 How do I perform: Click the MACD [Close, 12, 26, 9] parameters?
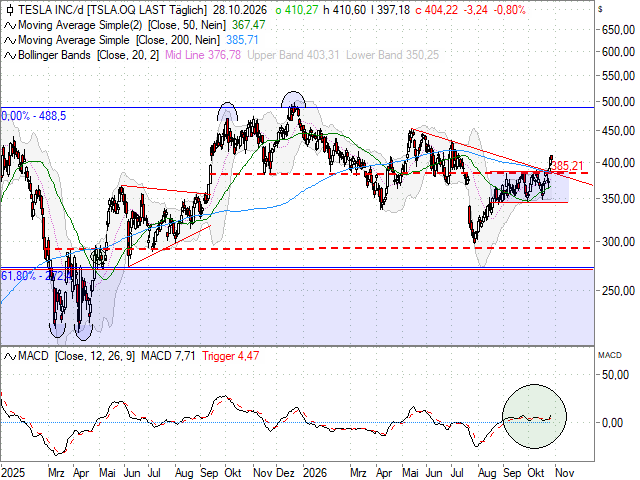95,356
